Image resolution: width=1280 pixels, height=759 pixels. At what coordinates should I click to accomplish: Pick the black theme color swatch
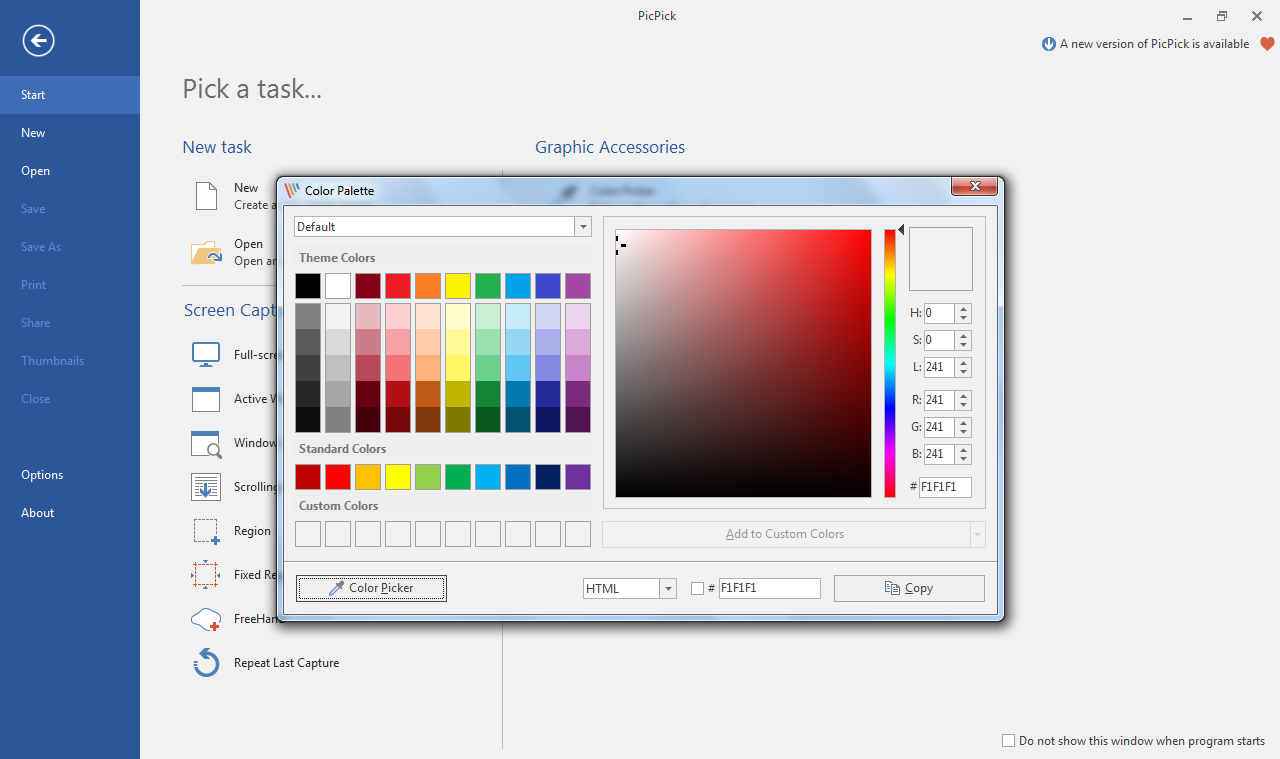308,286
